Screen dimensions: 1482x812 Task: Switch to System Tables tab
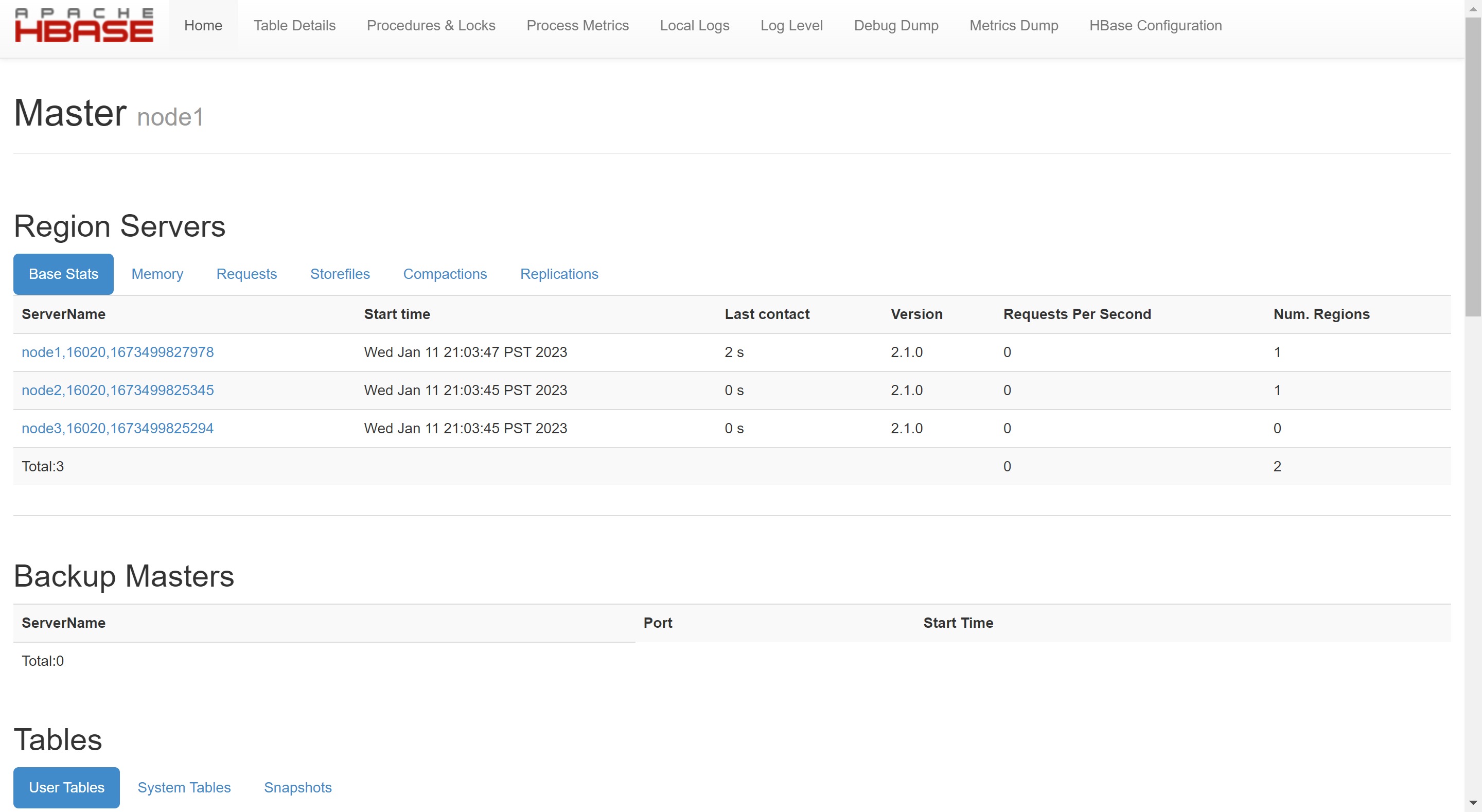pyautogui.click(x=184, y=787)
